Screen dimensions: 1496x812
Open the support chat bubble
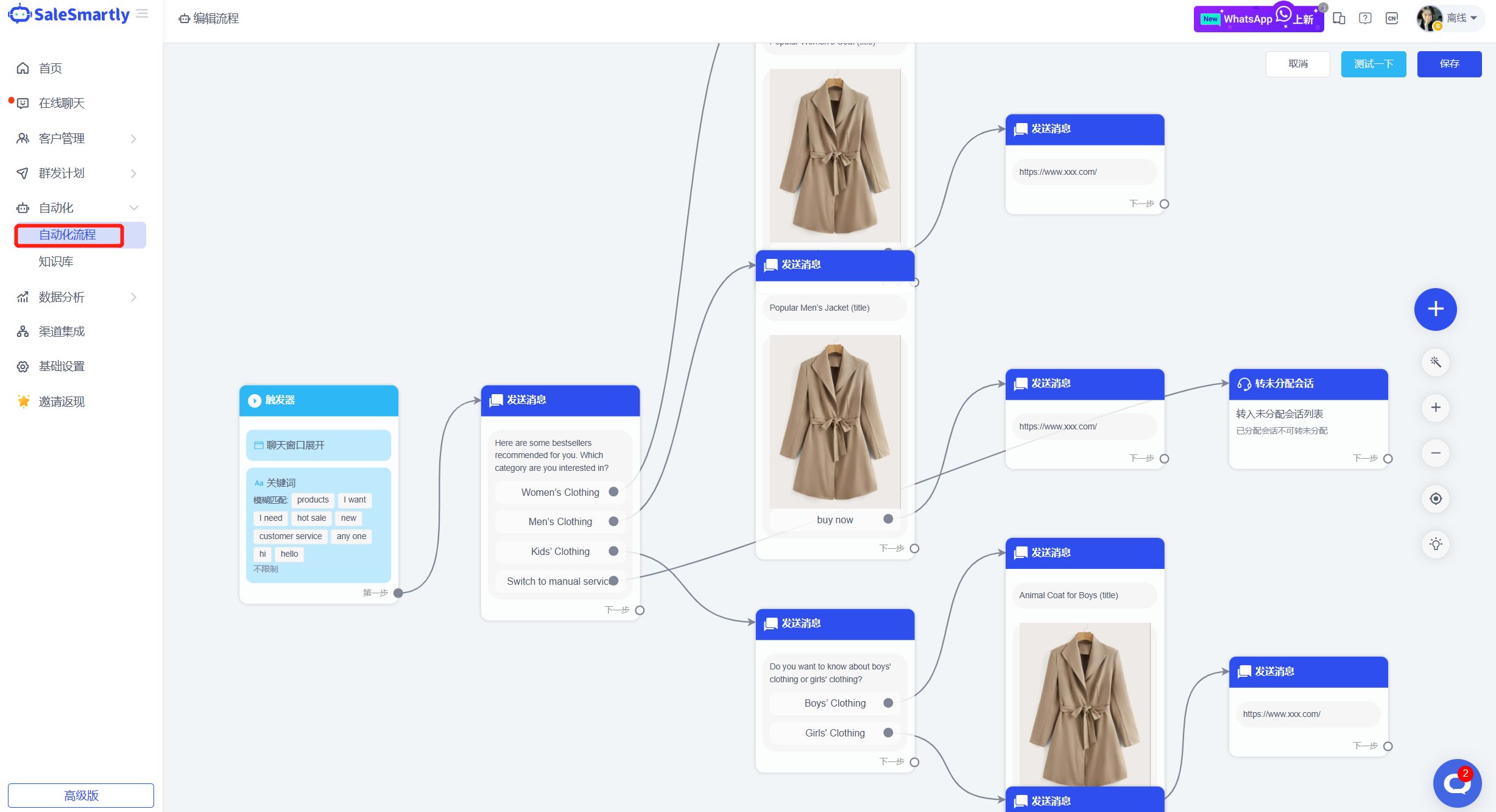1456,783
